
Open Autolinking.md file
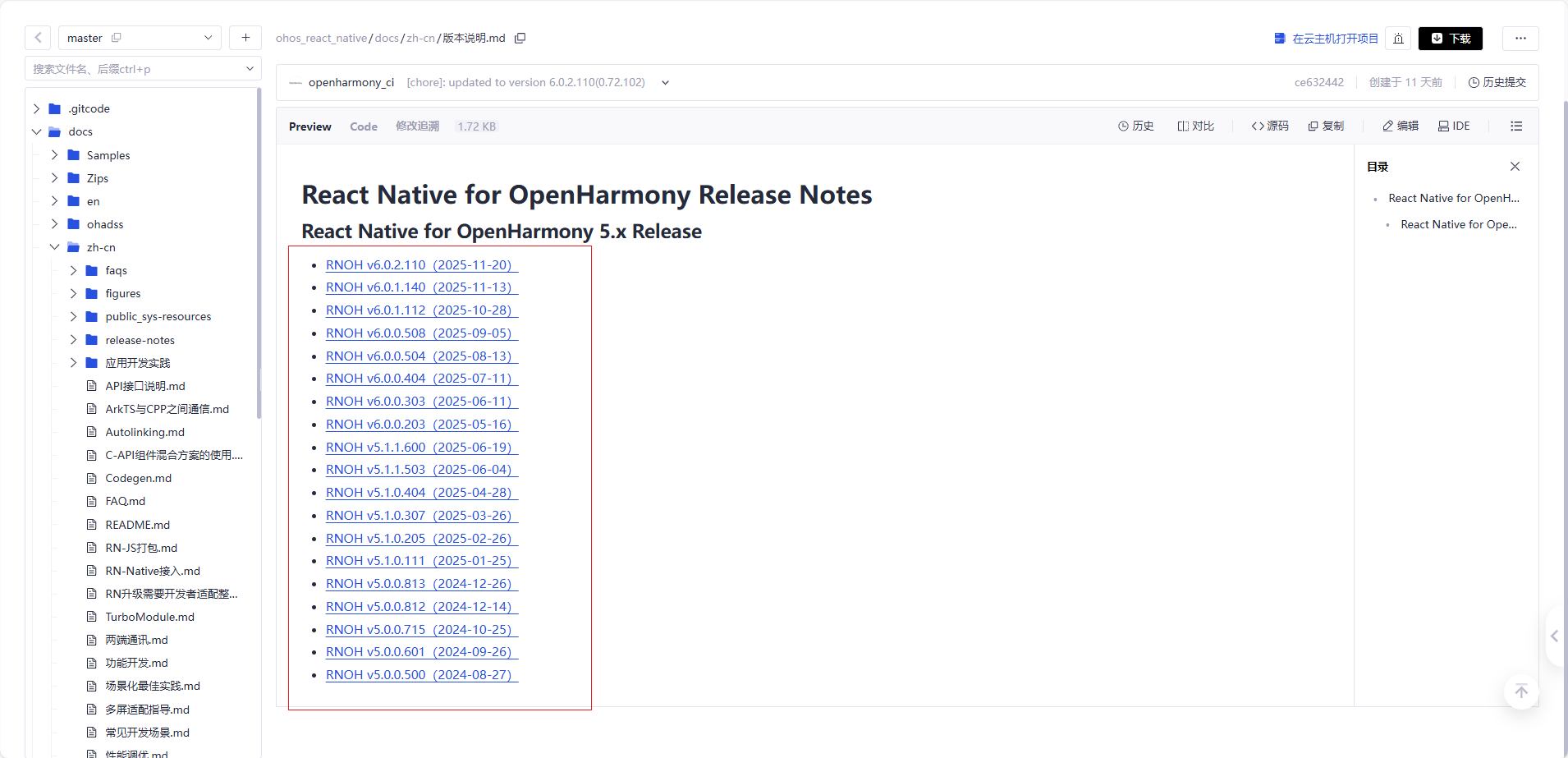(144, 432)
